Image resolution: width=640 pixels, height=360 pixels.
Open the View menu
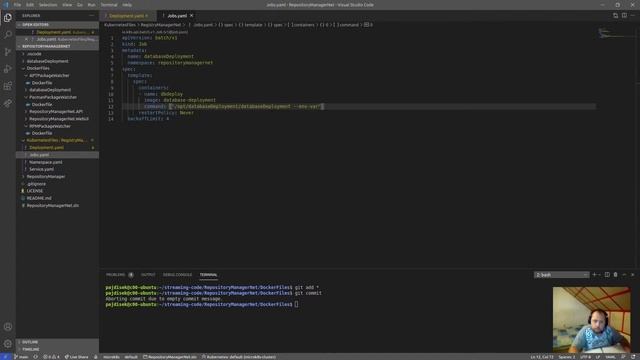tap(67, 5)
